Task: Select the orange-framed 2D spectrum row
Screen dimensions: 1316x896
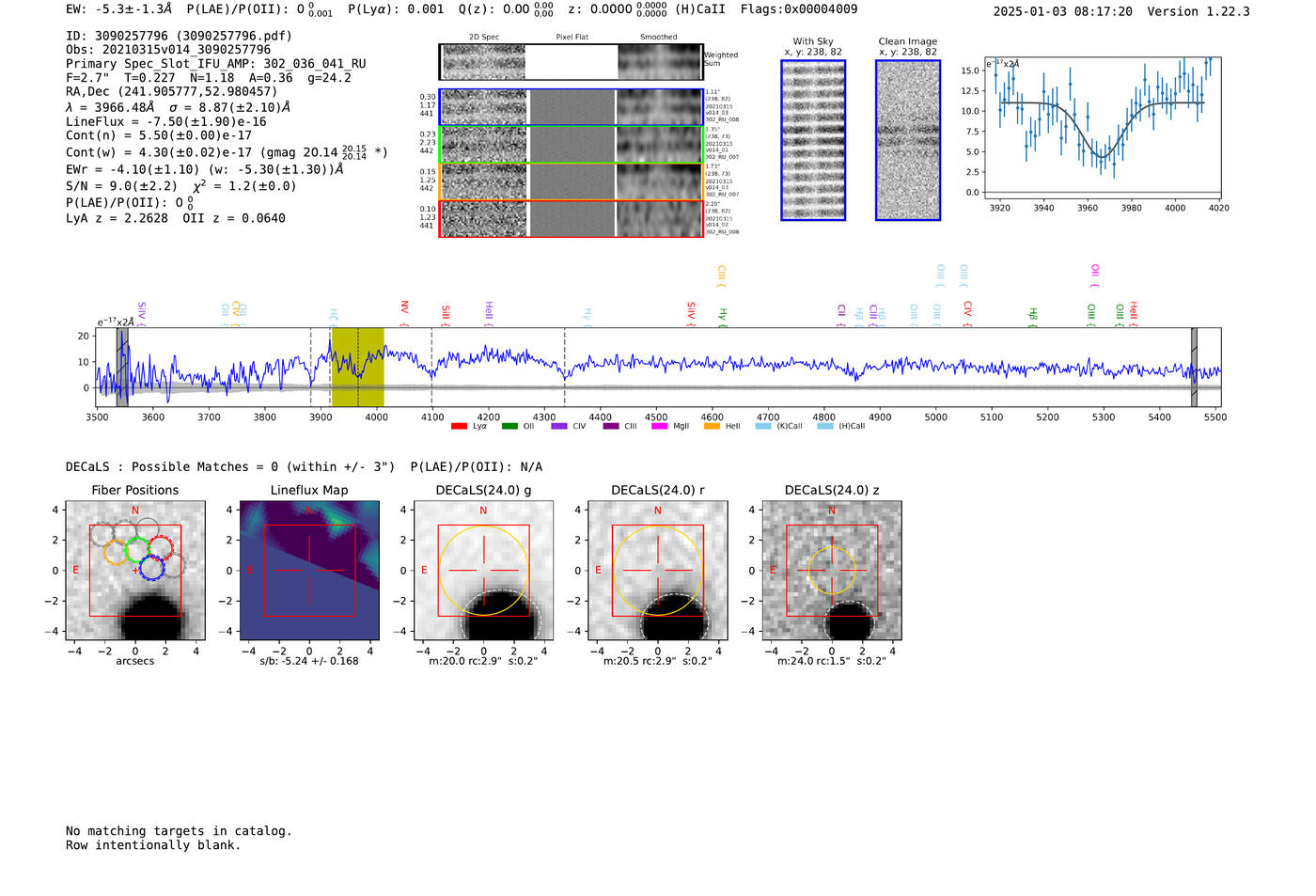Action: (572, 181)
